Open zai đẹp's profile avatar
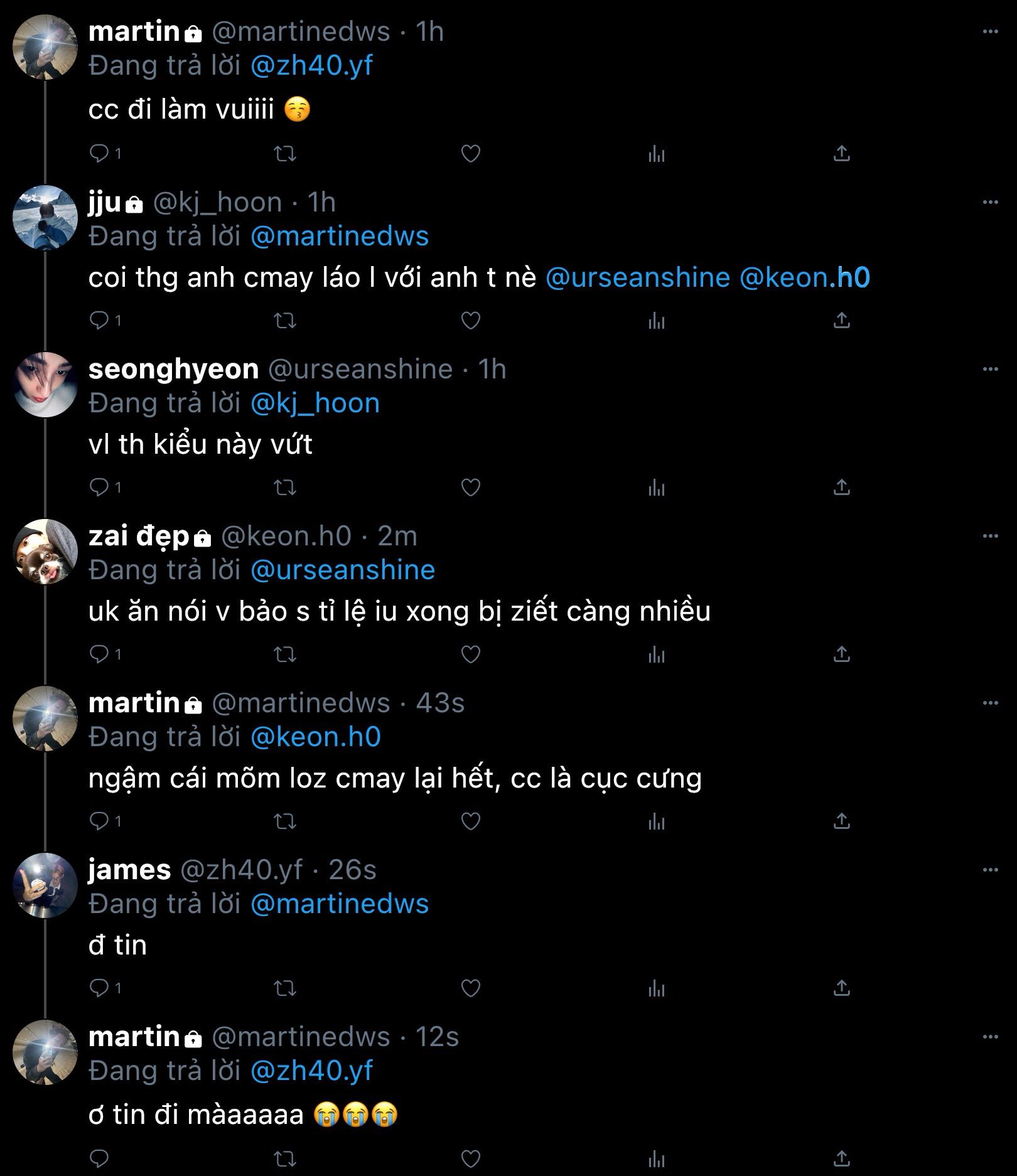 (x=45, y=551)
